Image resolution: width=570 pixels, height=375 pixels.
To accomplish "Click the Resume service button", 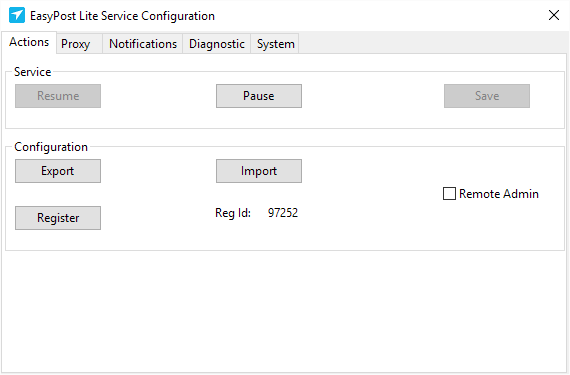I will [58, 96].
